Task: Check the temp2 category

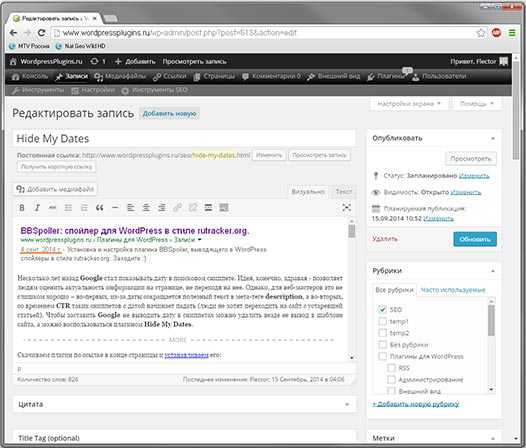Action: tap(382, 333)
